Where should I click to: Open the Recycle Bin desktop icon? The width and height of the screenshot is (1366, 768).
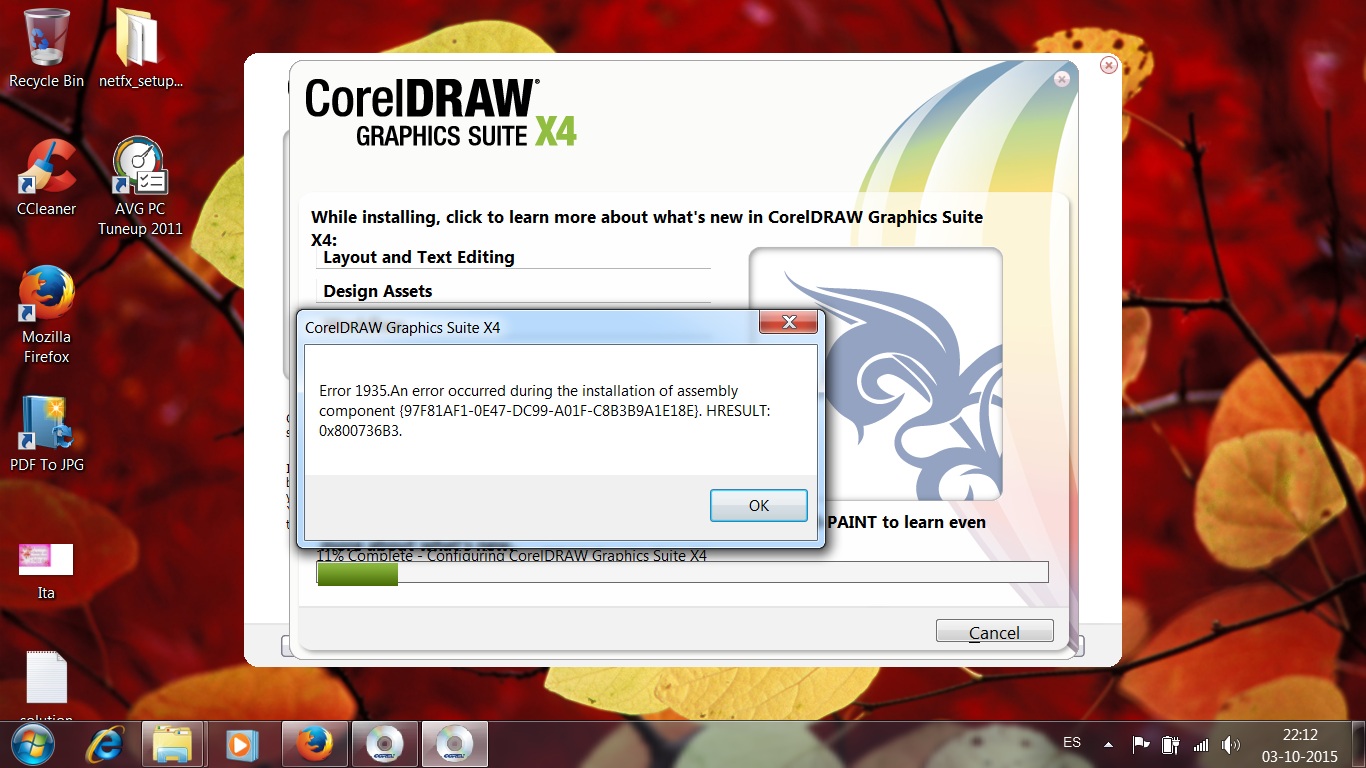pyautogui.click(x=46, y=48)
